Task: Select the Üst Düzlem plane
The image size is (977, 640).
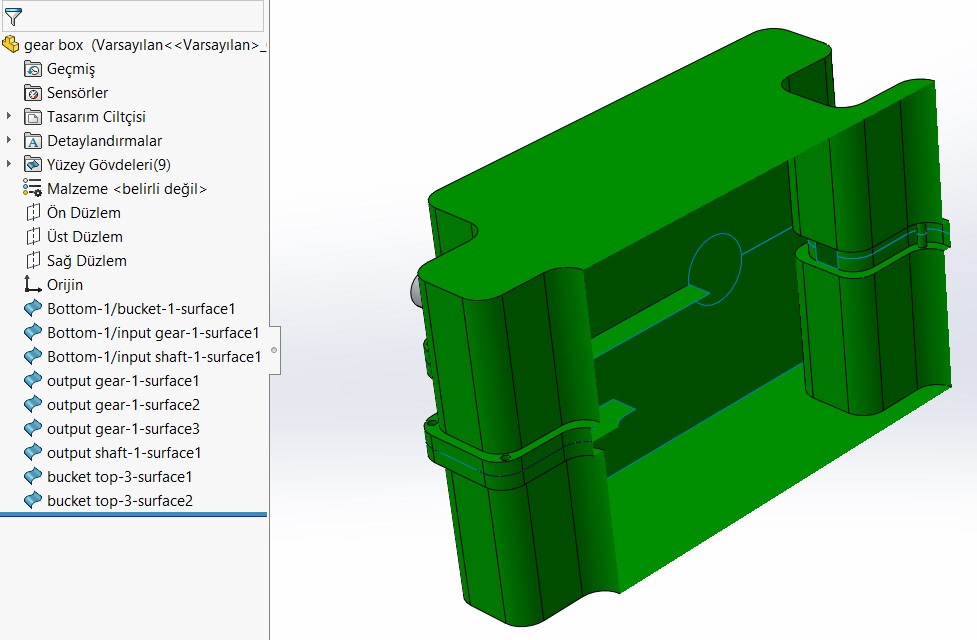Action: click(x=85, y=237)
